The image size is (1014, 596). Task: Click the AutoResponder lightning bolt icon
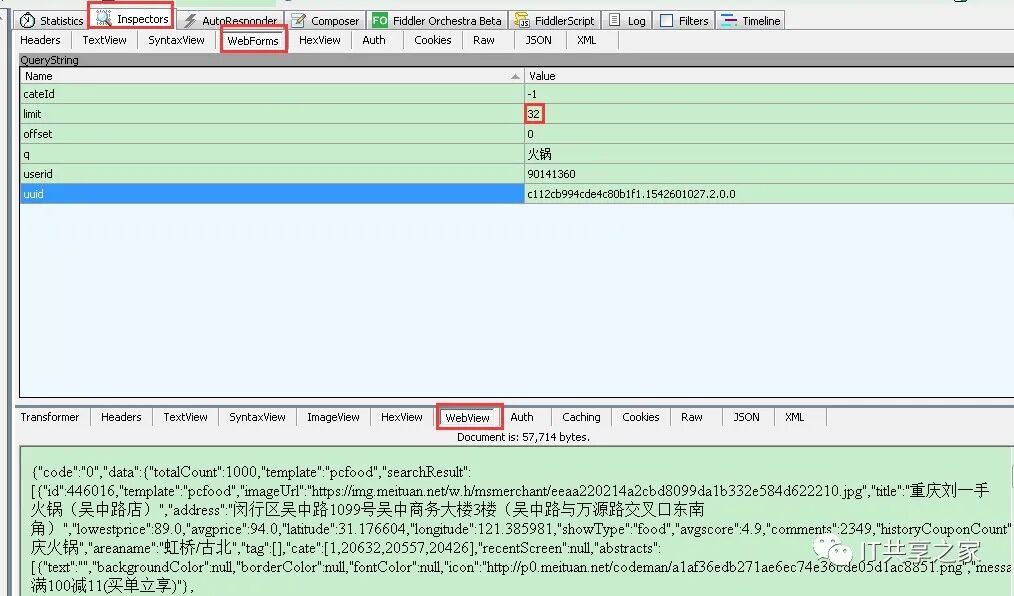190,21
